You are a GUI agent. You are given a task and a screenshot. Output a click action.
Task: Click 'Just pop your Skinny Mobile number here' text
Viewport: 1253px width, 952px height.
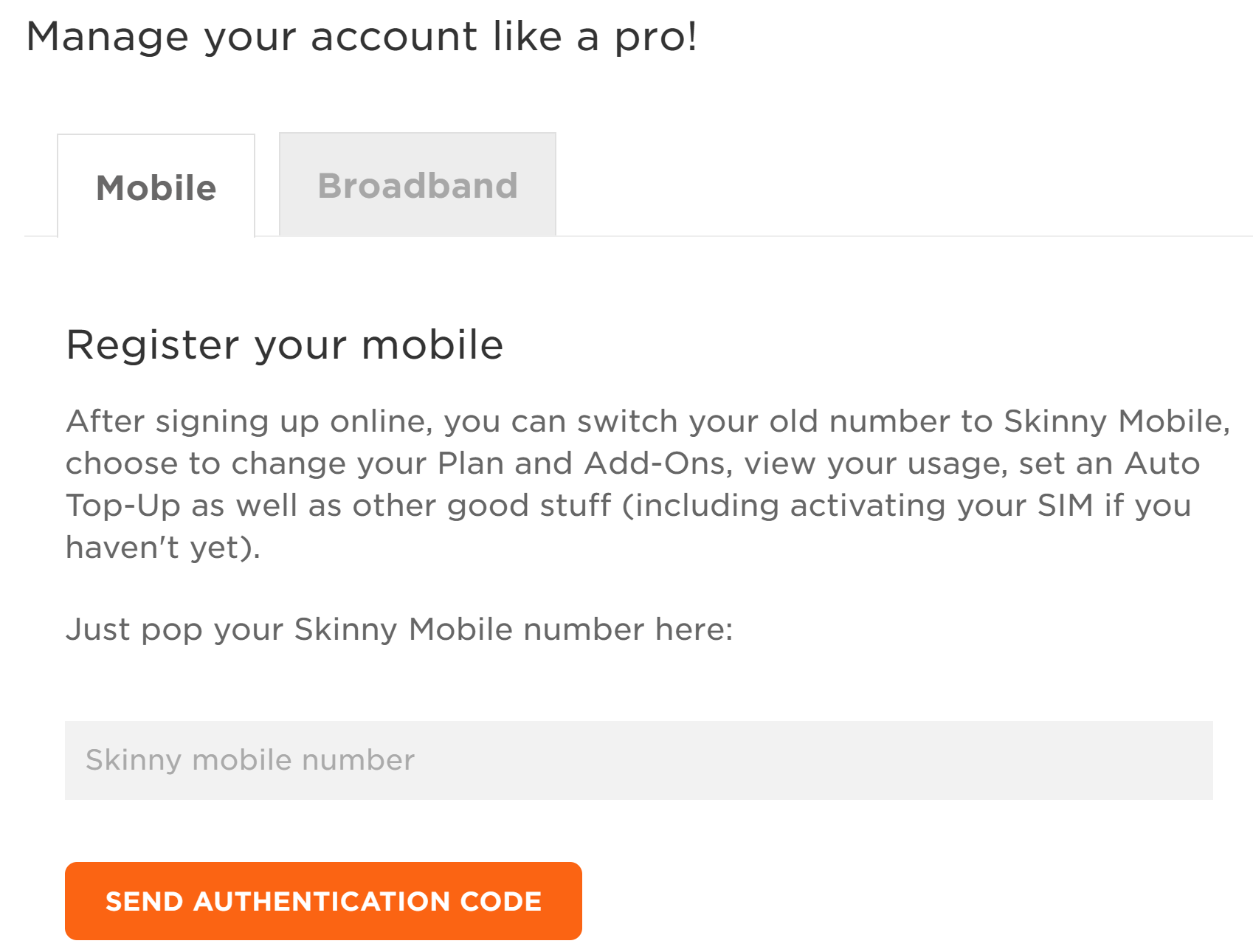[x=399, y=630]
